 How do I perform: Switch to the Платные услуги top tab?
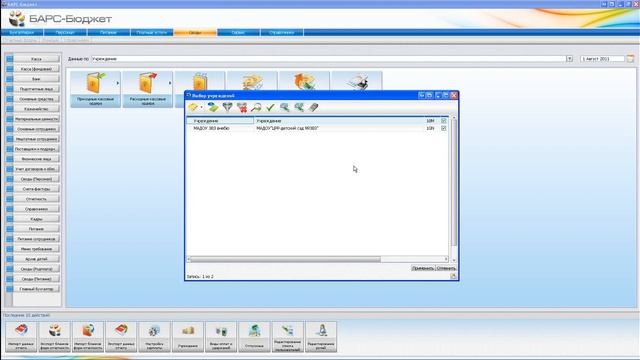coord(151,32)
